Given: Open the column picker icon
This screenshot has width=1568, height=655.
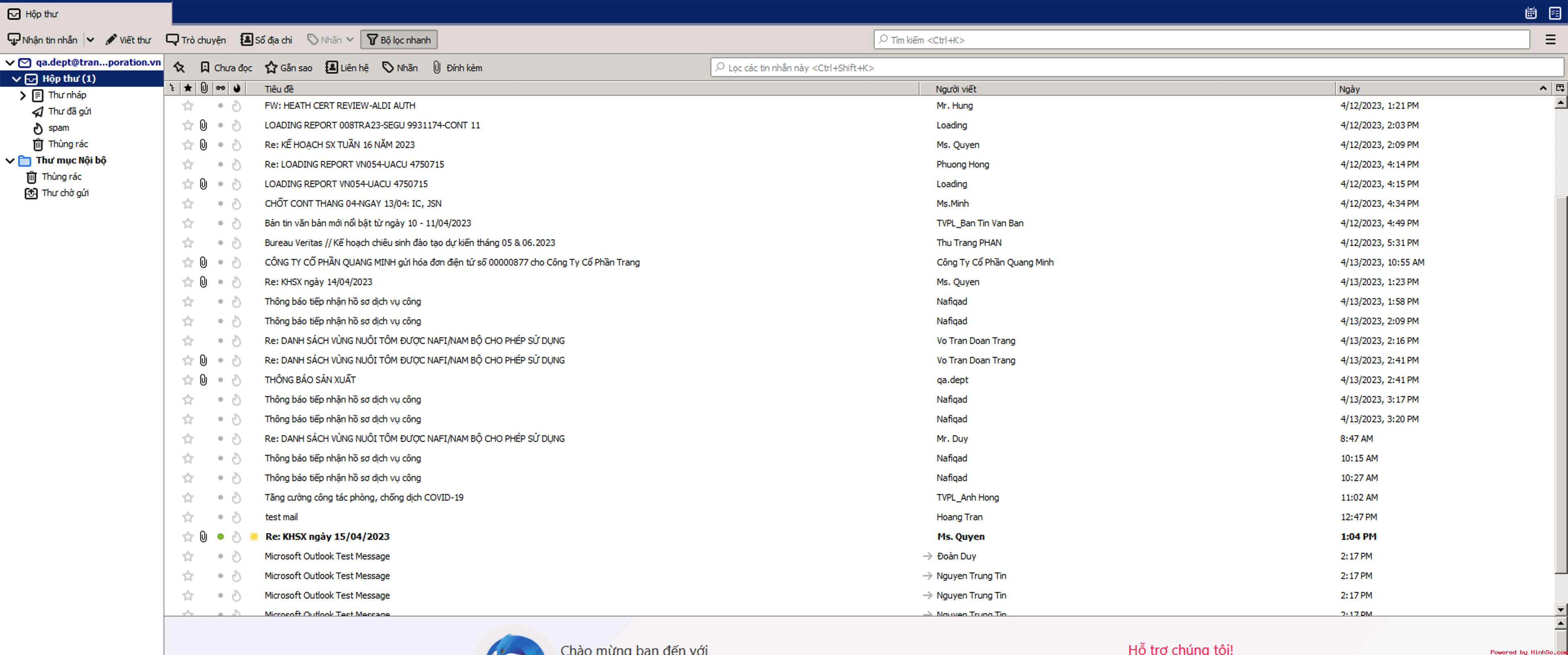Looking at the screenshot, I should [x=1559, y=88].
